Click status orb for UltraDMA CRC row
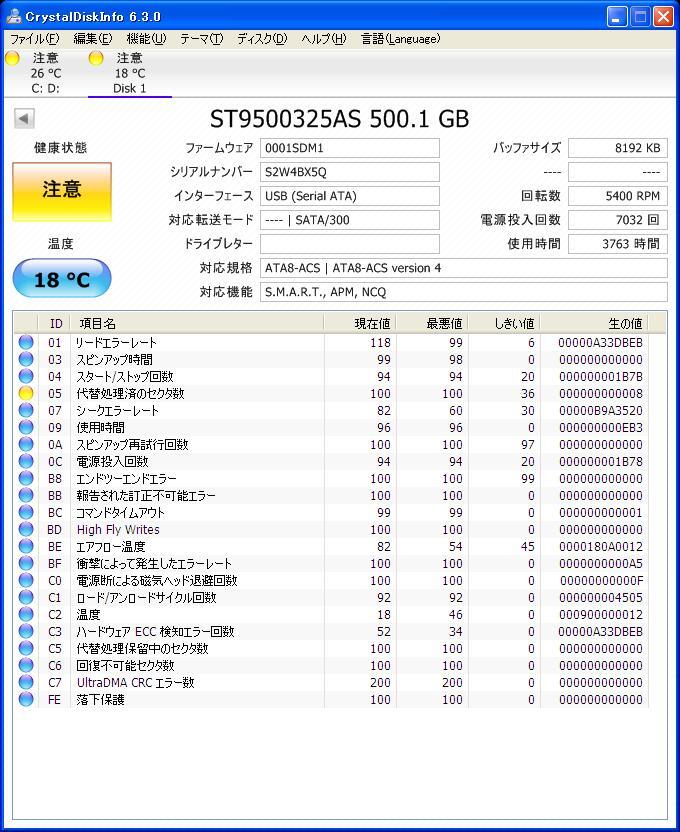The height and width of the screenshot is (832, 680). 26,682
